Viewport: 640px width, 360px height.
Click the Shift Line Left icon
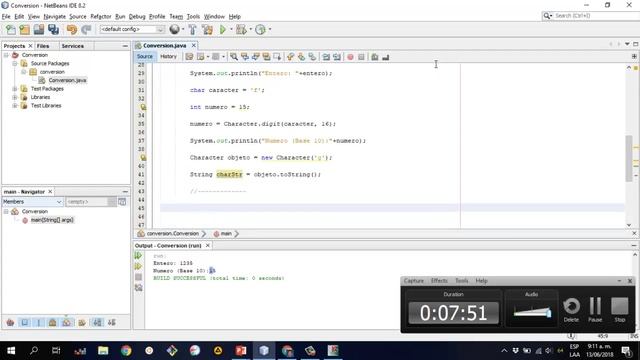[x=326, y=57]
